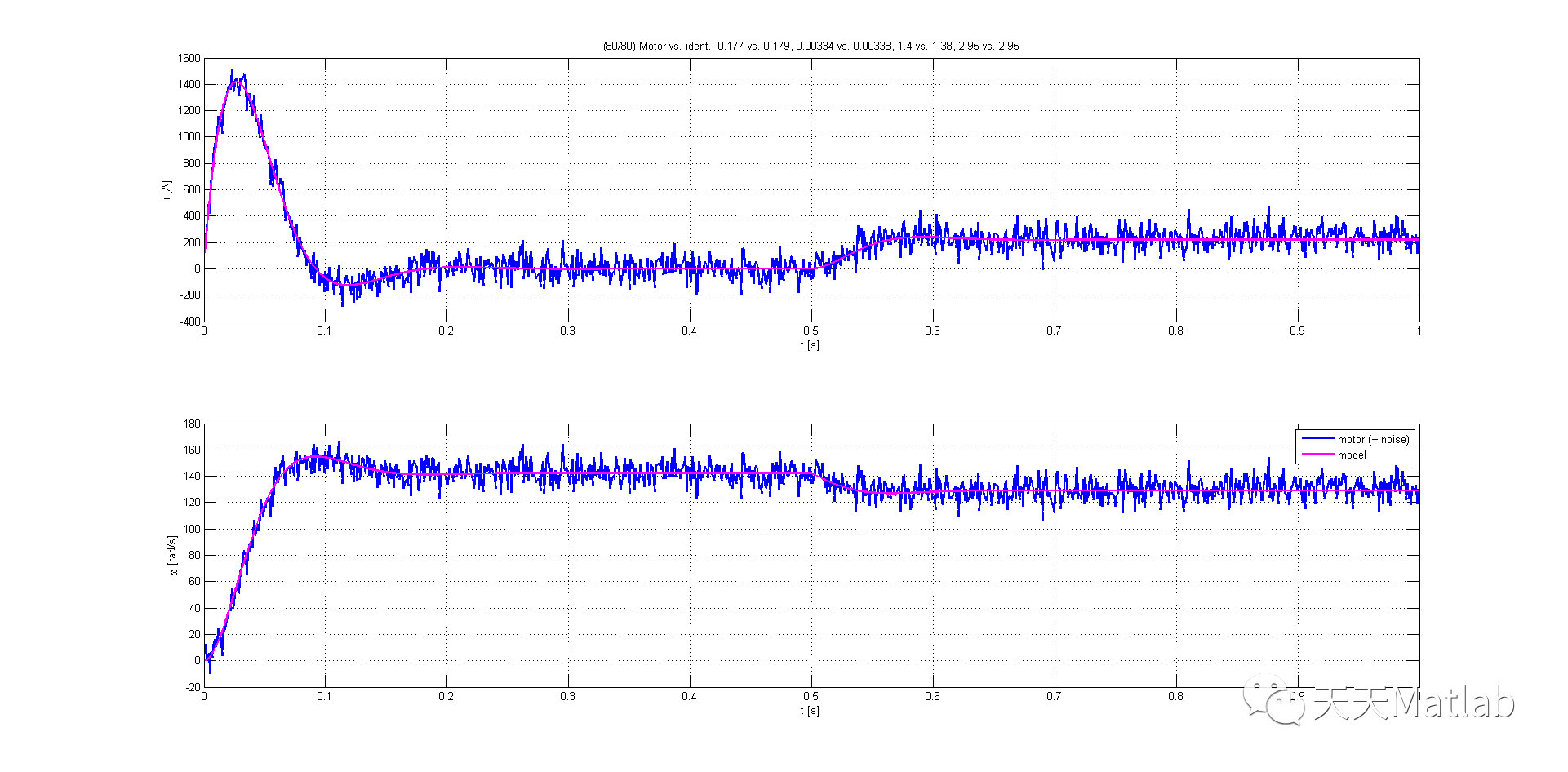Viewport: 1568px width, 772px height.
Task: Click the '0.7' x-tick of speed plot
Action: pos(1054,697)
